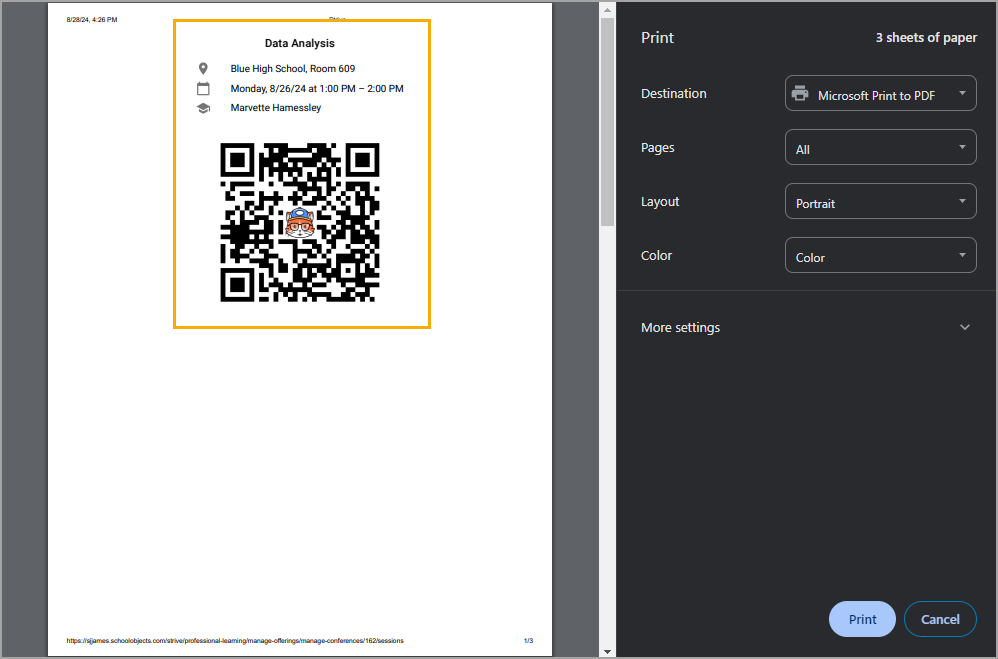998x659 pixels.
Task: Click the preview scrollbar up arrow
Action: [x=607, y=10]
